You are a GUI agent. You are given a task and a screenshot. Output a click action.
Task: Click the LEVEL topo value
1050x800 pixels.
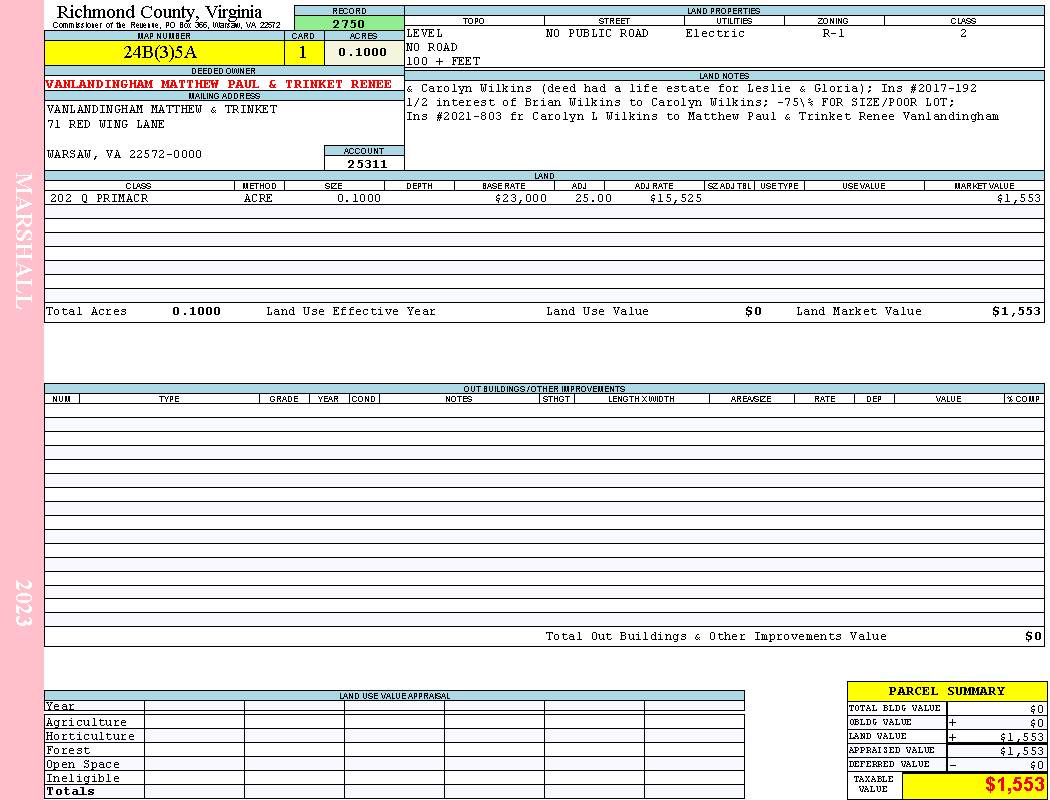425,33
